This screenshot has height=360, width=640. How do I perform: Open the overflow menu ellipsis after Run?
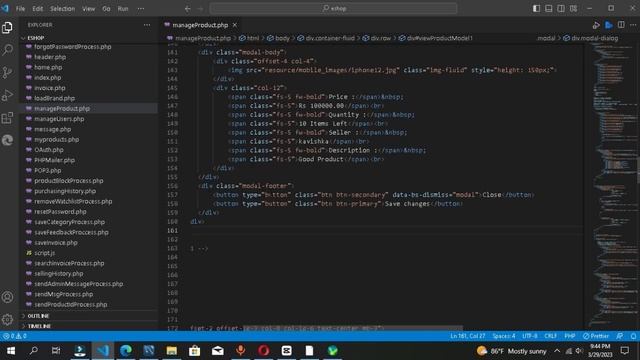(140, 9)
